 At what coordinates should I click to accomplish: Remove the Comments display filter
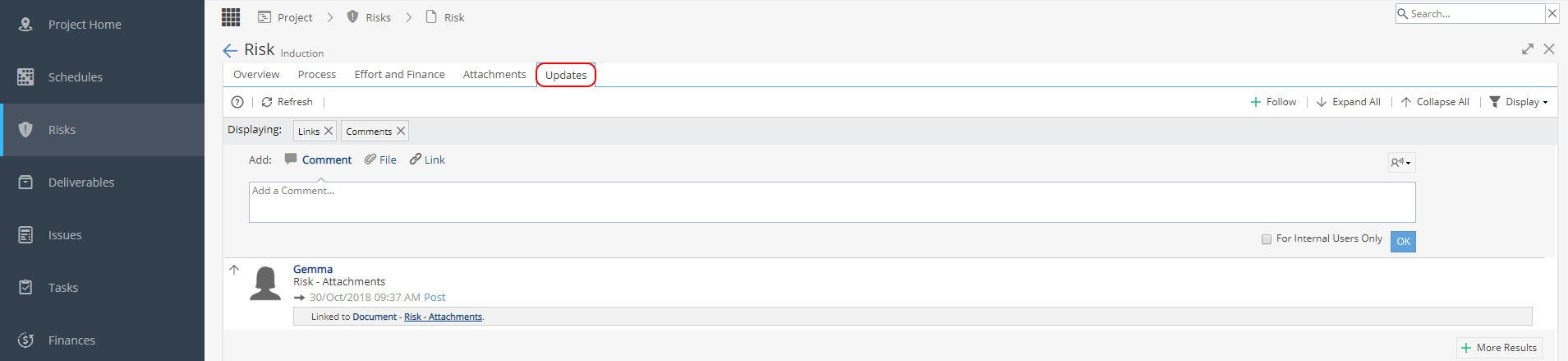click(x=401, y=131)
